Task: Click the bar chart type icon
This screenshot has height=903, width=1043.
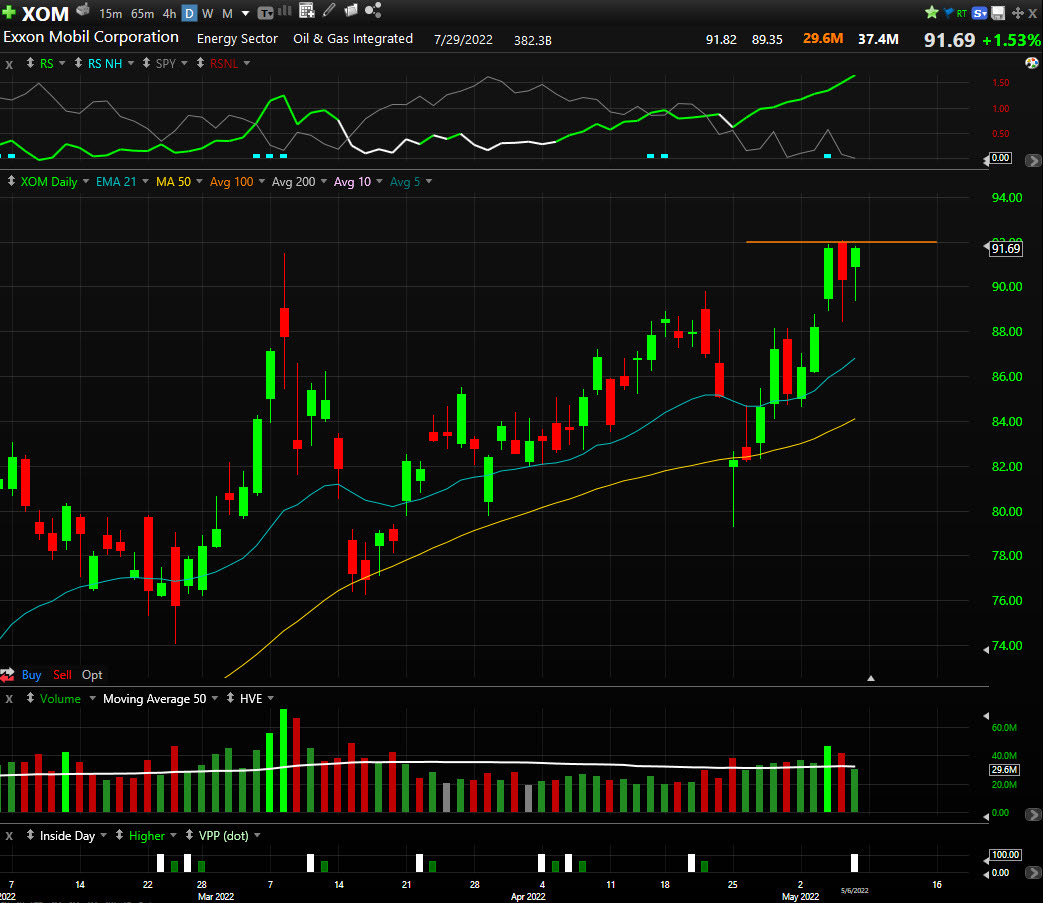Action: (285, 11)
